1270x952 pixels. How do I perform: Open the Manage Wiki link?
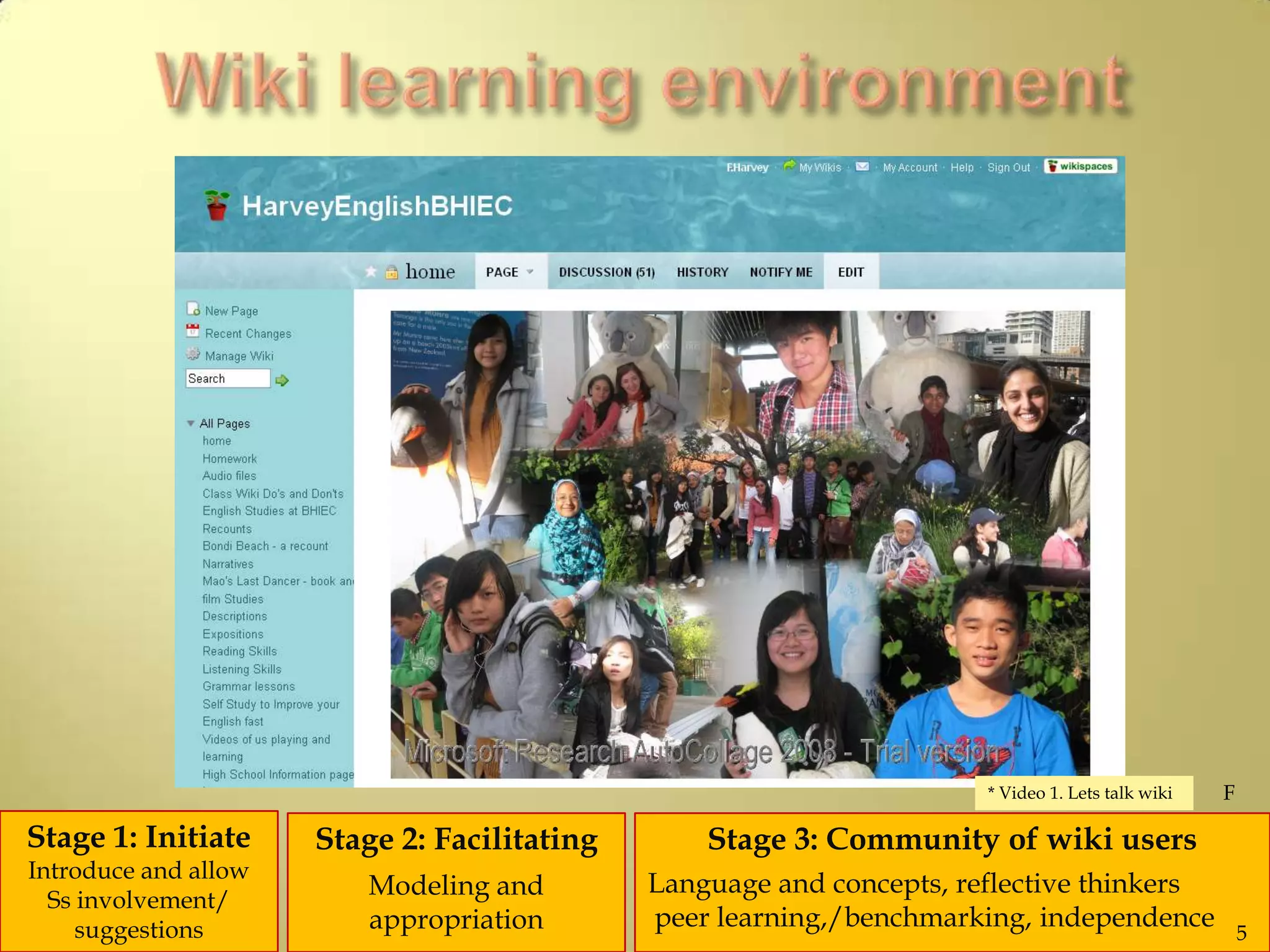tap(239, 356)
